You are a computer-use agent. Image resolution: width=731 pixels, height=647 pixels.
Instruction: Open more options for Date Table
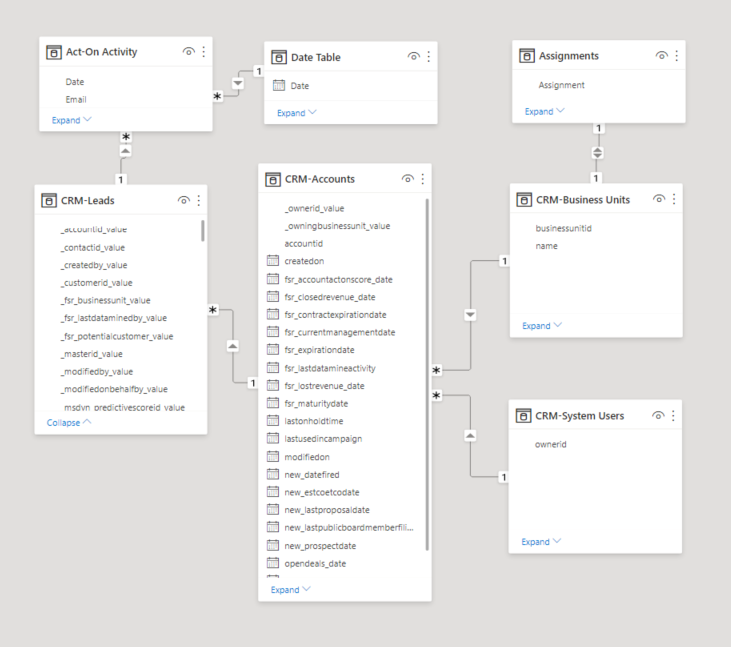click(x=428, y=57)
